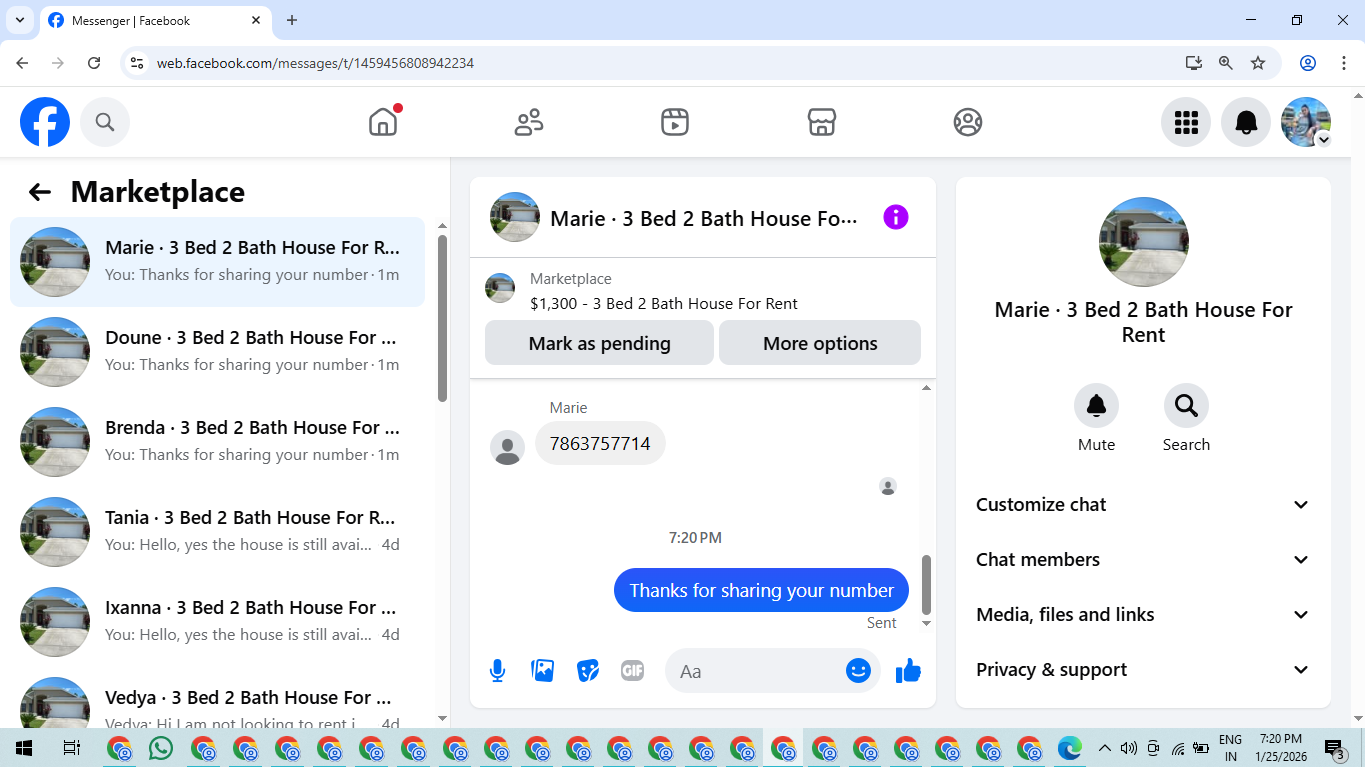Open the Menu grid icon
The image size is (1365, 767).
tap(1186, 122)
